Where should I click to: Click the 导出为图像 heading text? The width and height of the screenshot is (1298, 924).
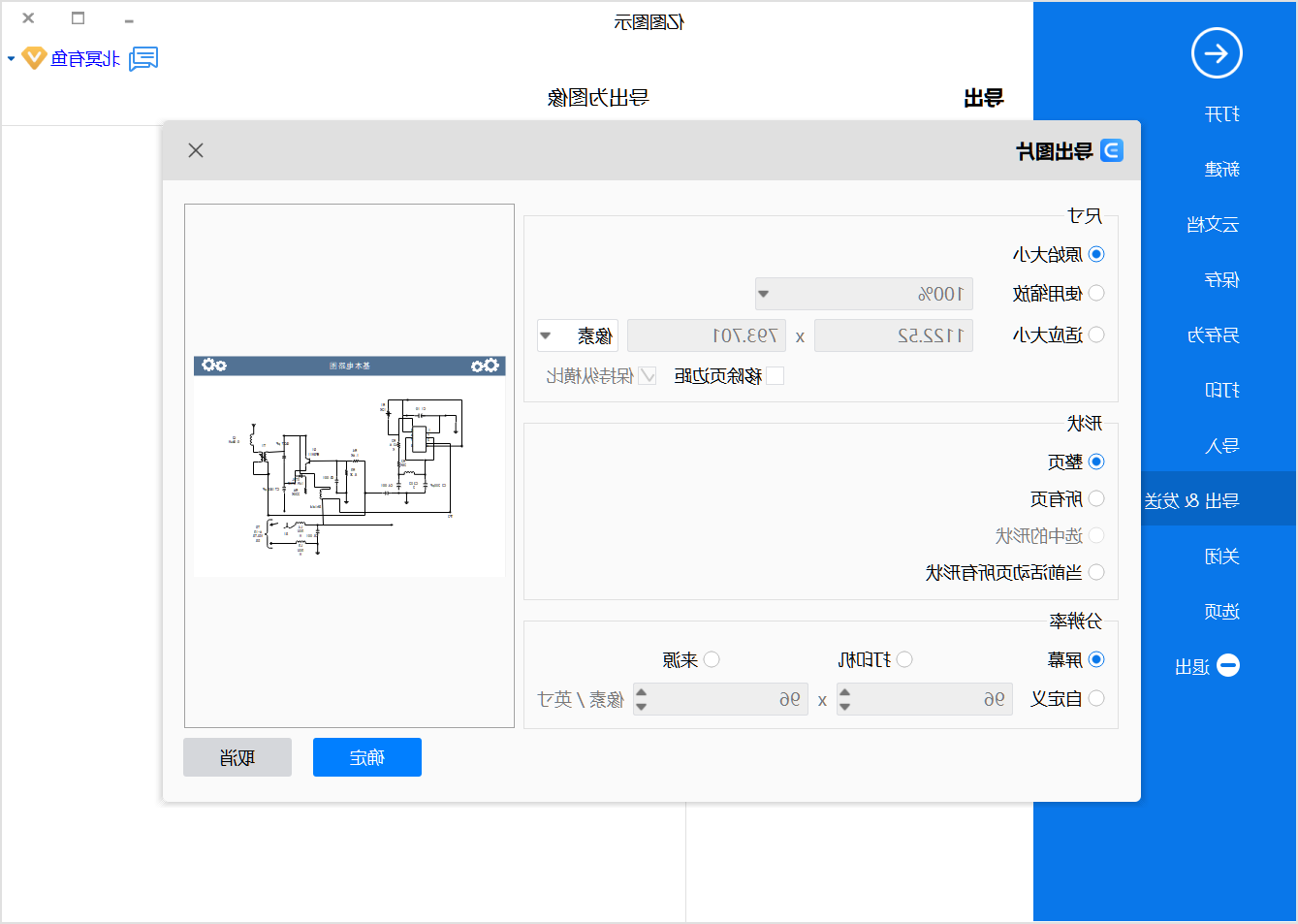coord(598,97)
